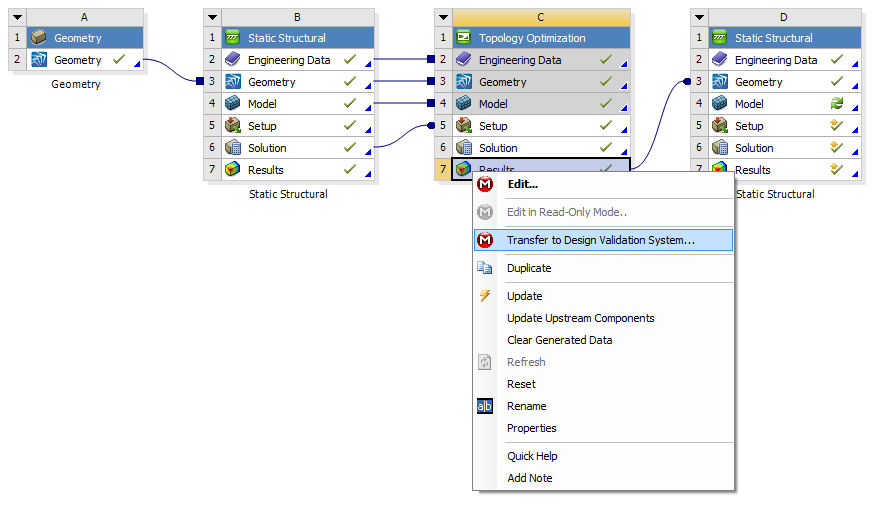Click refresh-required status icon on D Model
Viewport: 888px width, 516px height.
836,103
